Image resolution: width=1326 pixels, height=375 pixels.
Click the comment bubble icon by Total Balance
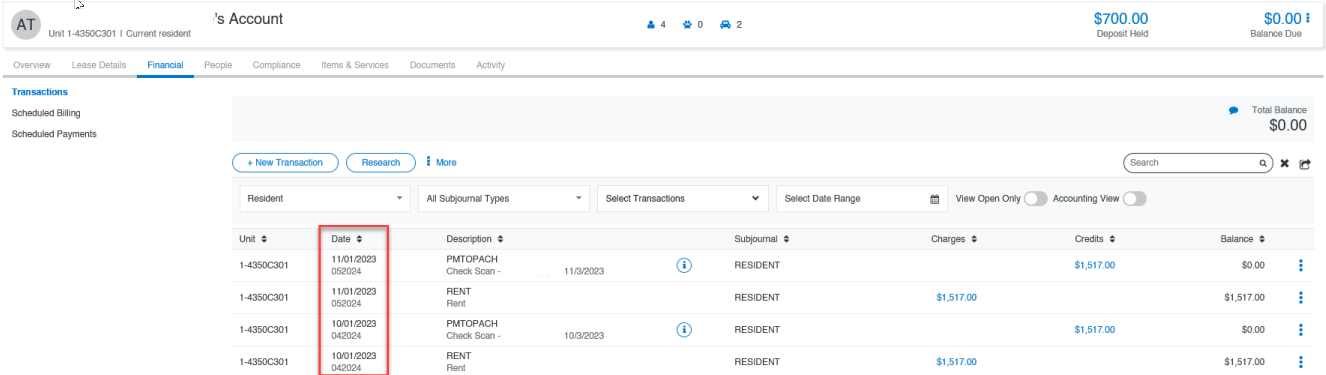[x=1234, y=111]
